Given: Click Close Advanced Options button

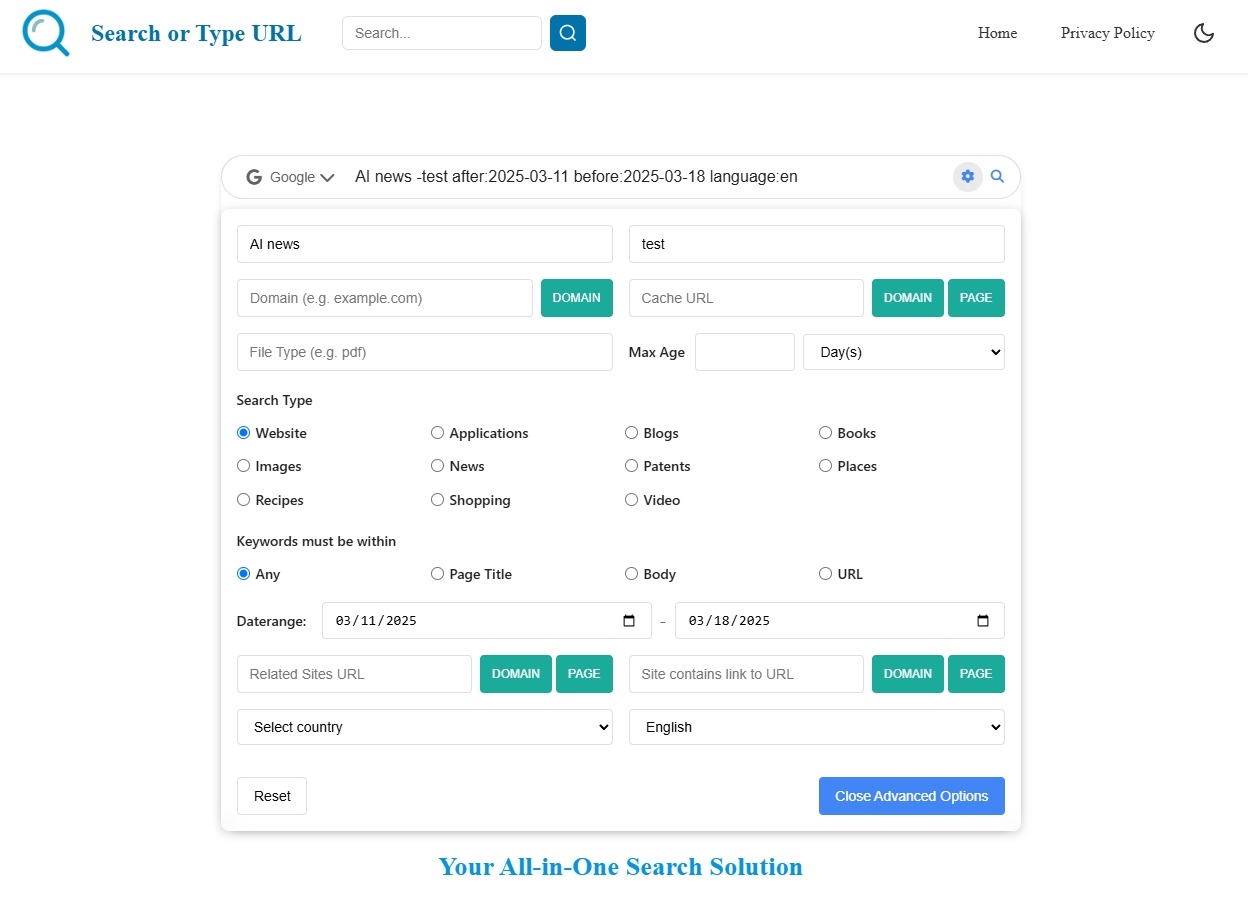Looking at the screenshot, I should click(x=911, y=796).
